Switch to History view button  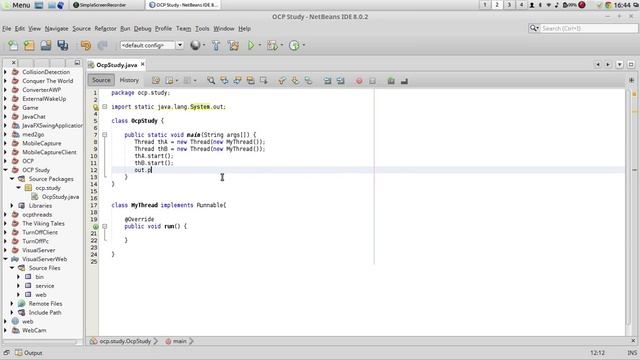(129, 80)
